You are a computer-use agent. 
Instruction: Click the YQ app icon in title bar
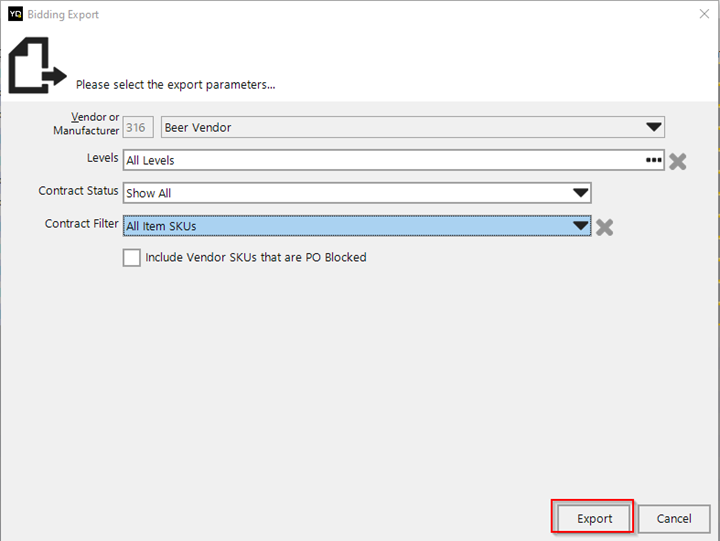(15, 14)
